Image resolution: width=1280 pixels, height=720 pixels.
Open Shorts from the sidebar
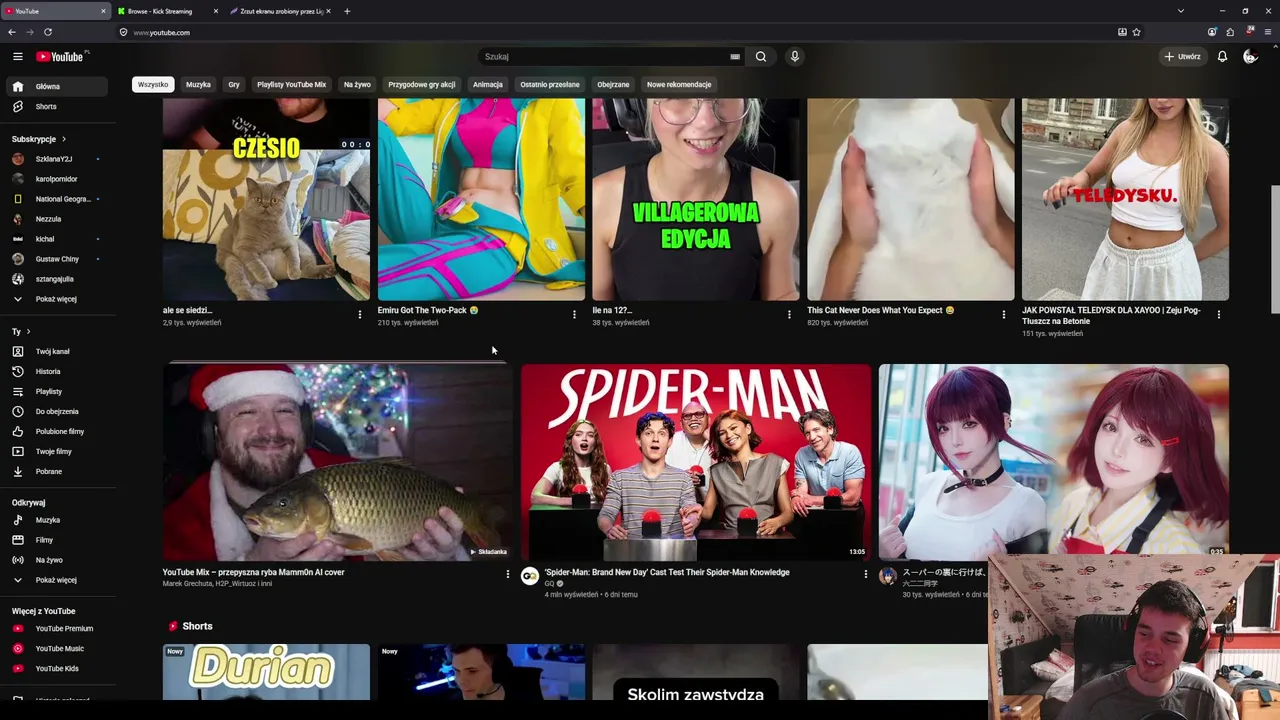pyautogui.click(x=59, y=107)
